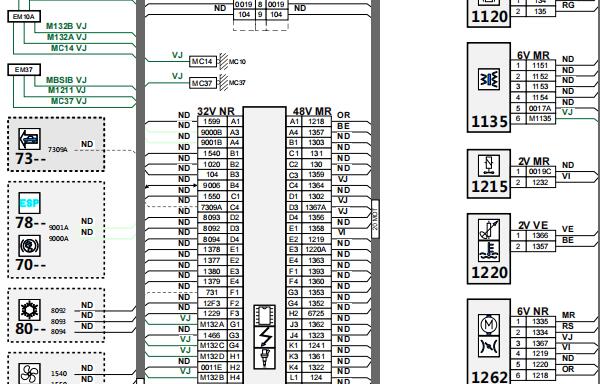Viewport: 600px width, 384px height.
Task: Select the 2V VE label at component 1220
Action: click(x=533, y=225)
